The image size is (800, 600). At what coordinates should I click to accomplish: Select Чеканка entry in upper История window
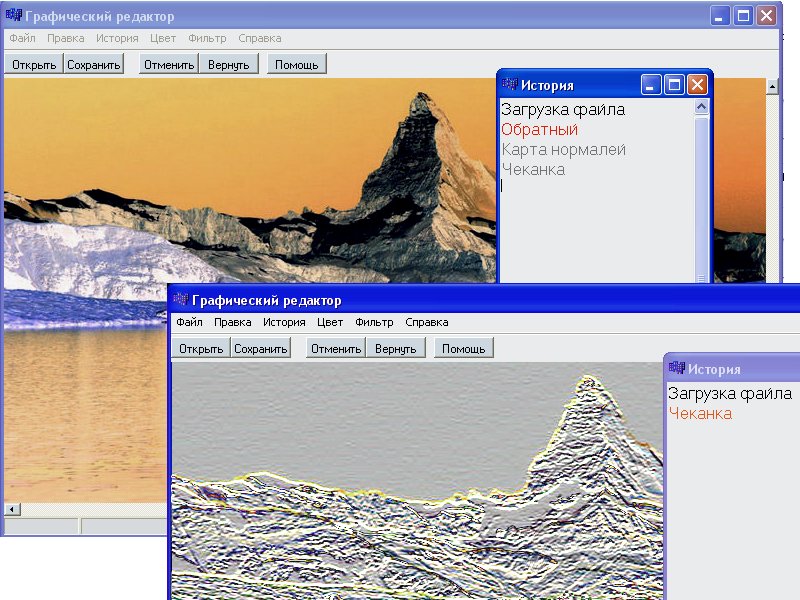tap(533, 169)
